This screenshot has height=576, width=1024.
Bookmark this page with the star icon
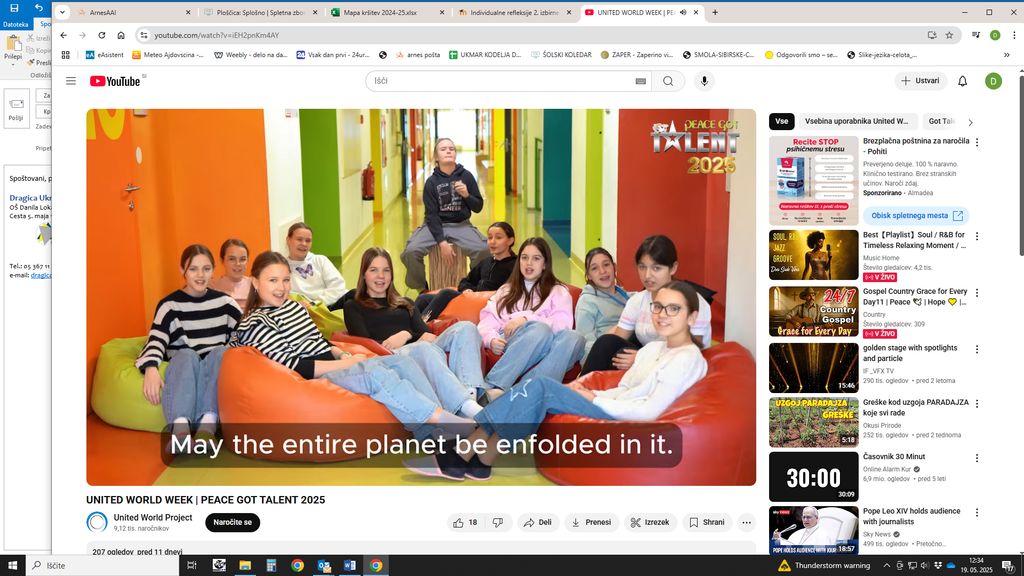point(949,35)
